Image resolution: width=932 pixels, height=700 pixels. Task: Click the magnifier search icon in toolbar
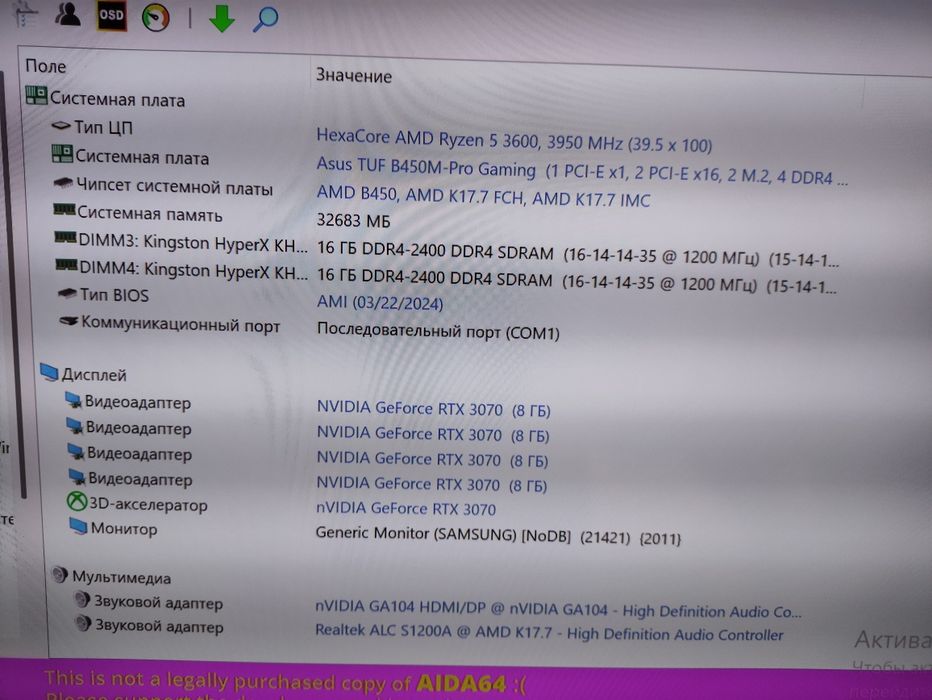coord(265,19)
